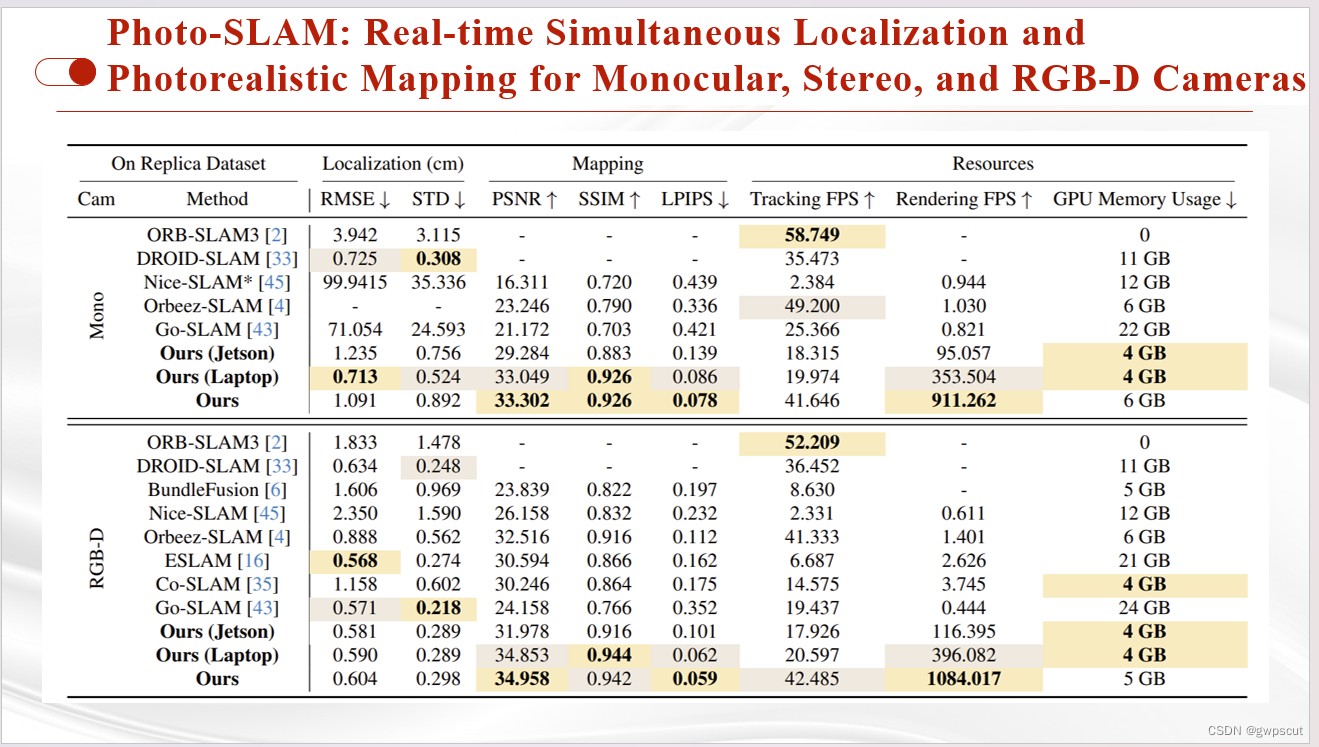Viewport: 1319px width, 747px height.
Task: Click the 'BundleFusion' method name
Action: pyautogui.click(x=202, y=490)
